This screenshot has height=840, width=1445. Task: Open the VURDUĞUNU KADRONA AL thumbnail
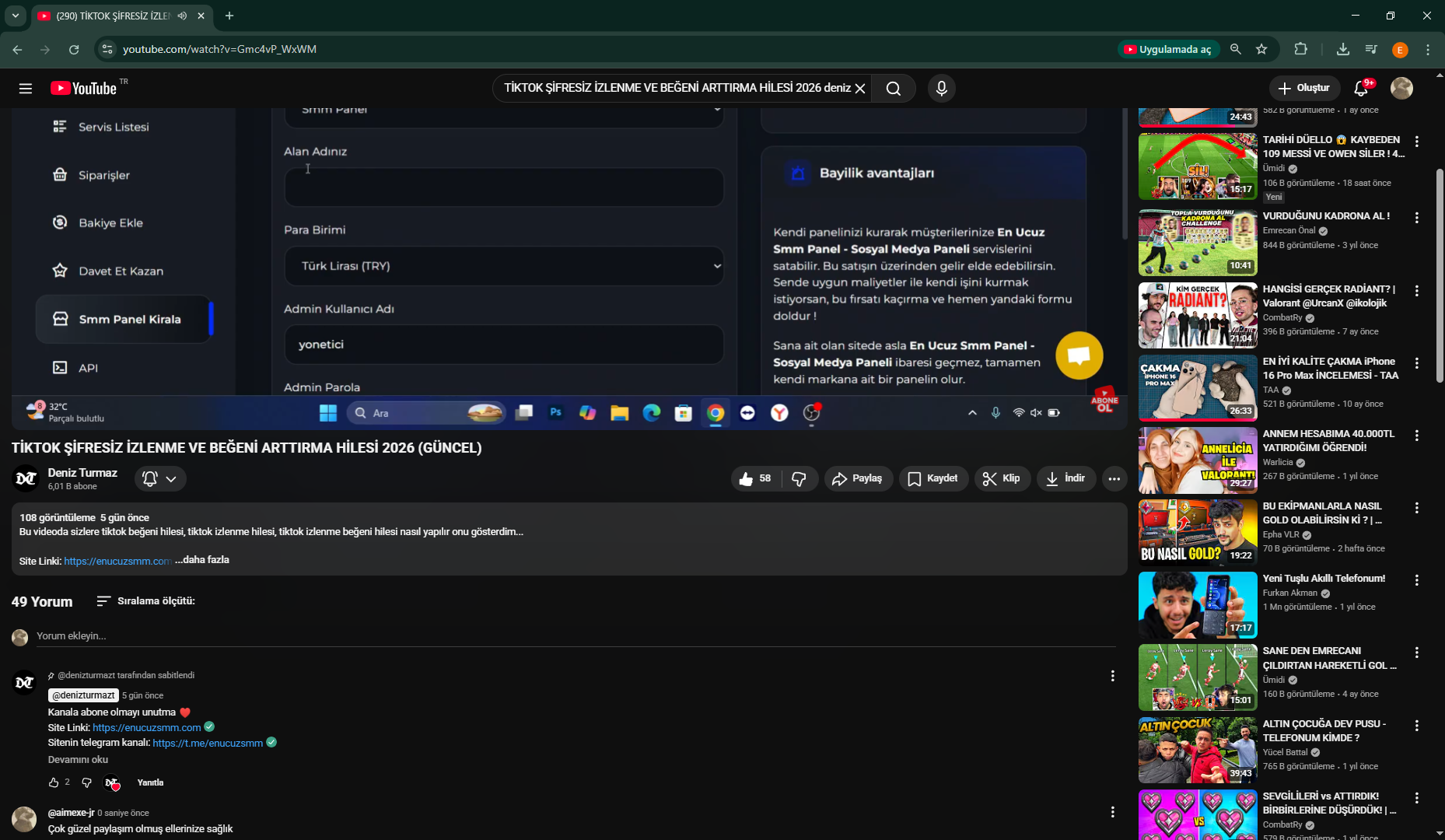pyautogui.click(x=1198, y=243)
